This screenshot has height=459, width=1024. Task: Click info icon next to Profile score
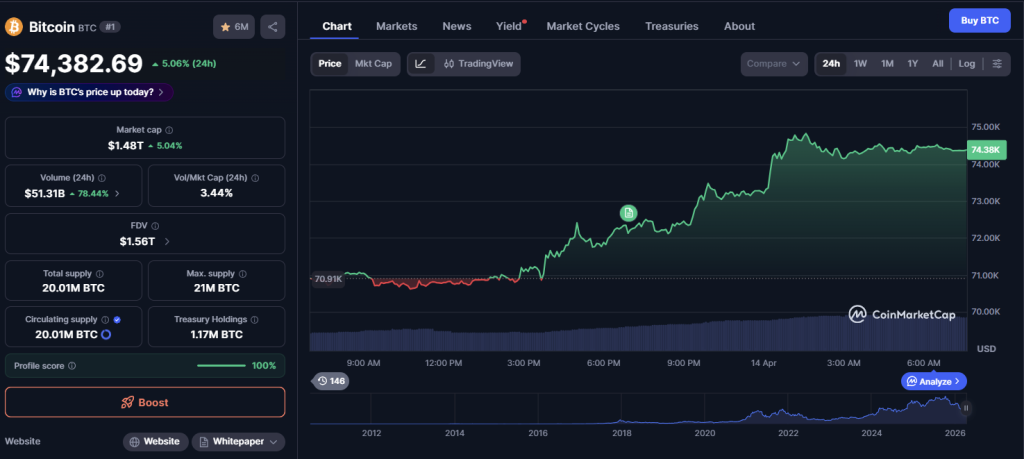coord(71,366)
